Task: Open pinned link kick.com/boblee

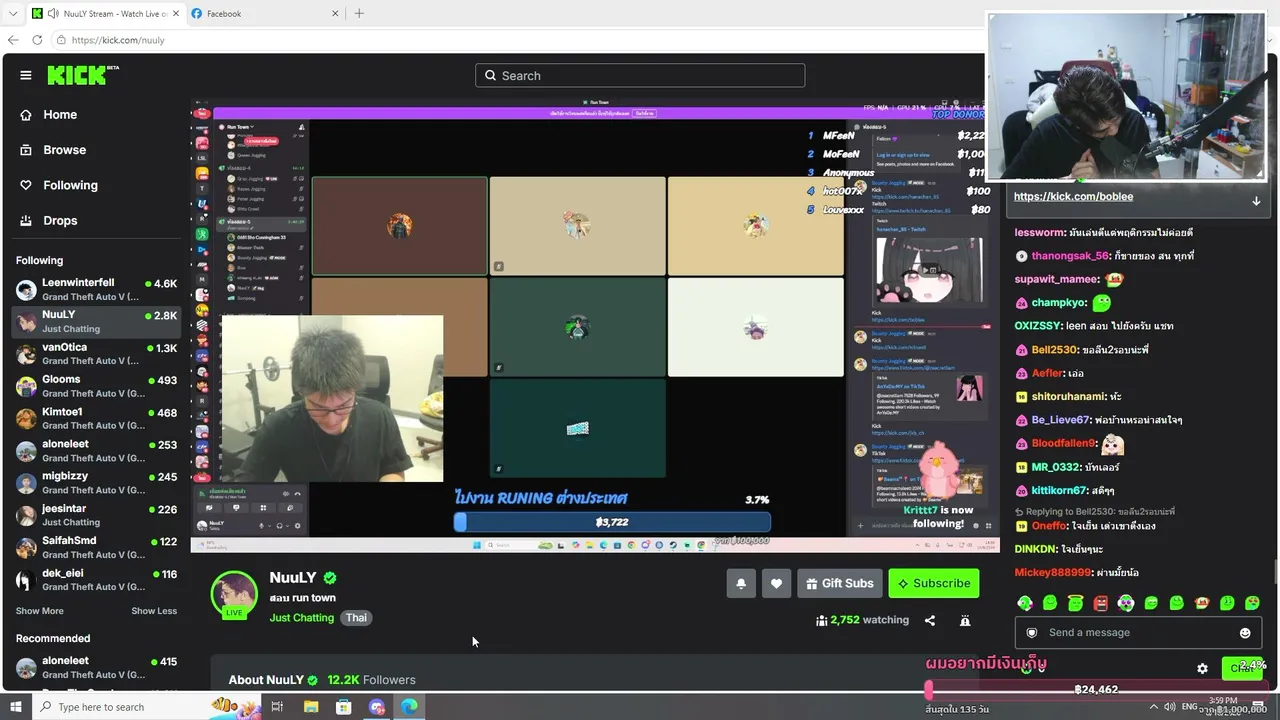Action: 1073,196
